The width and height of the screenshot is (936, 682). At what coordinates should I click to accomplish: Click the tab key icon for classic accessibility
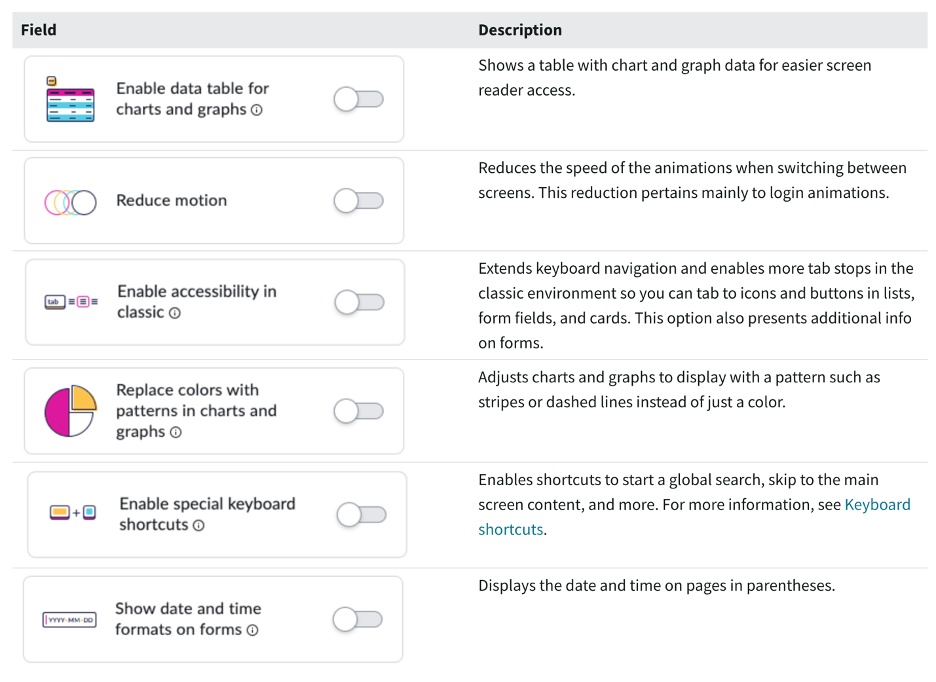68,302
